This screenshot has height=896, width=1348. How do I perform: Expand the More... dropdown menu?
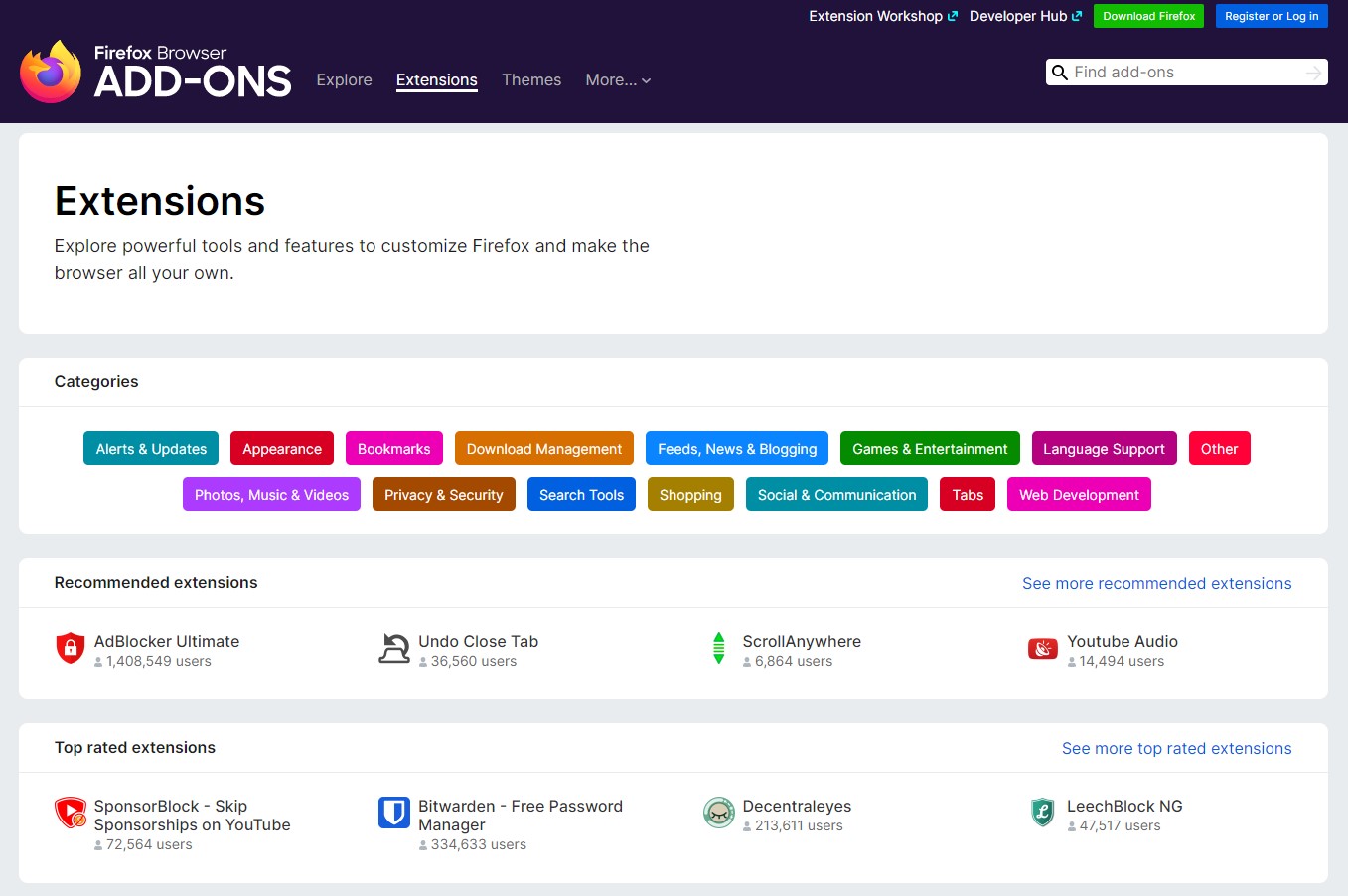coord(618,80)
